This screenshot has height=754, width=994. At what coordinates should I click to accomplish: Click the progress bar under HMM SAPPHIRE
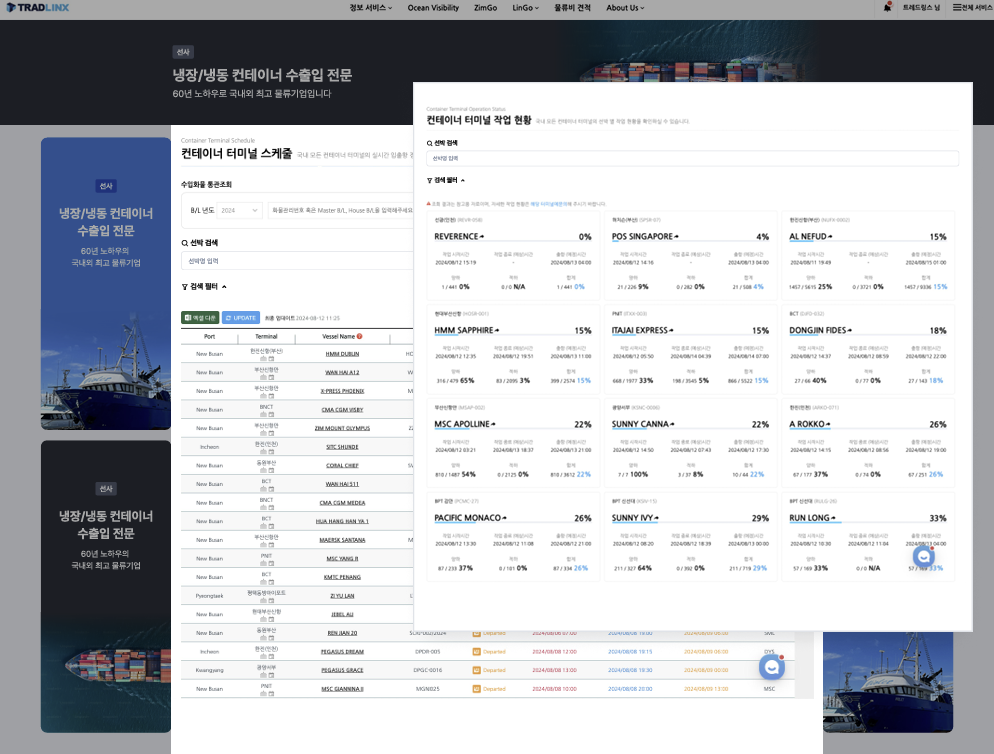(x=513, y=336)
